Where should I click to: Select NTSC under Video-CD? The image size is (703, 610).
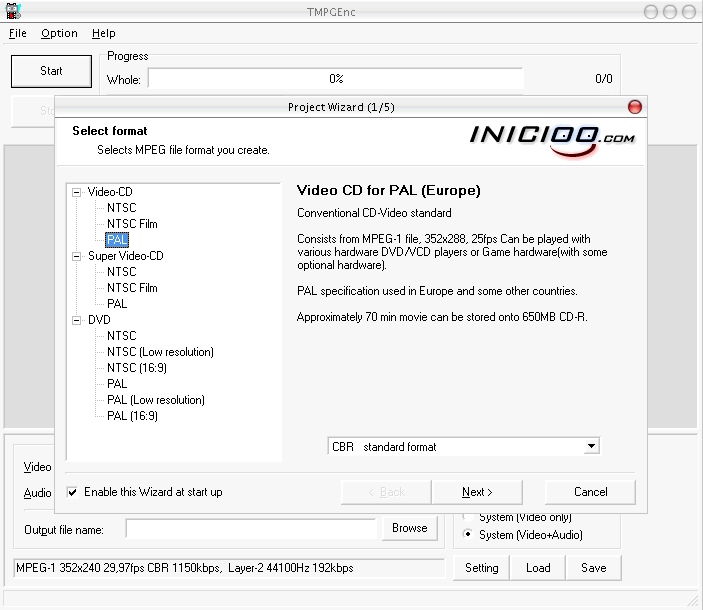122,208
